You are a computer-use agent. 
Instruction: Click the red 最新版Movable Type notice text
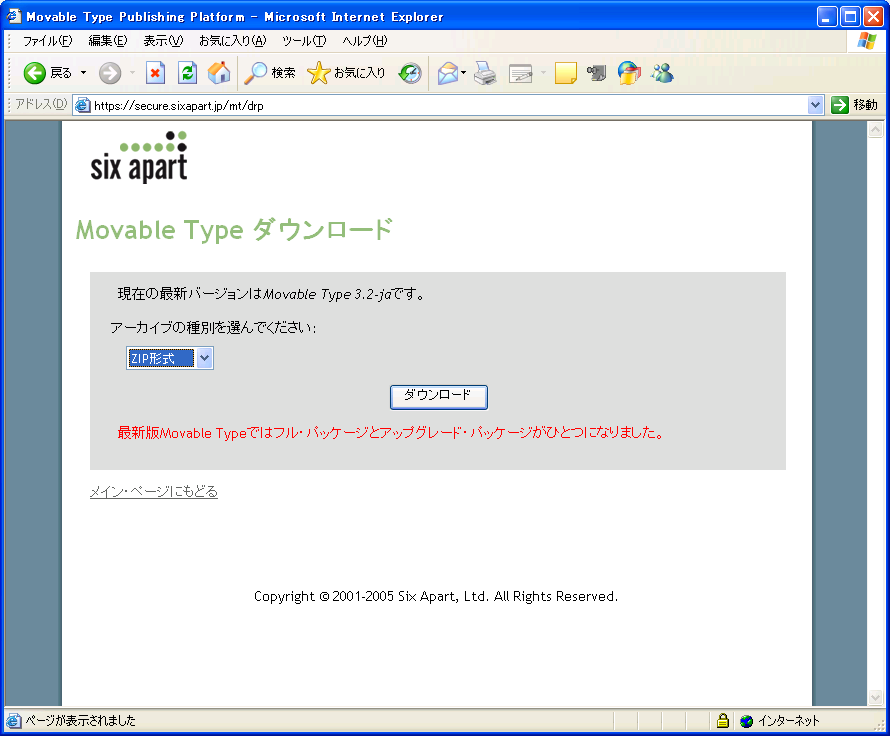tap(391, 433)
